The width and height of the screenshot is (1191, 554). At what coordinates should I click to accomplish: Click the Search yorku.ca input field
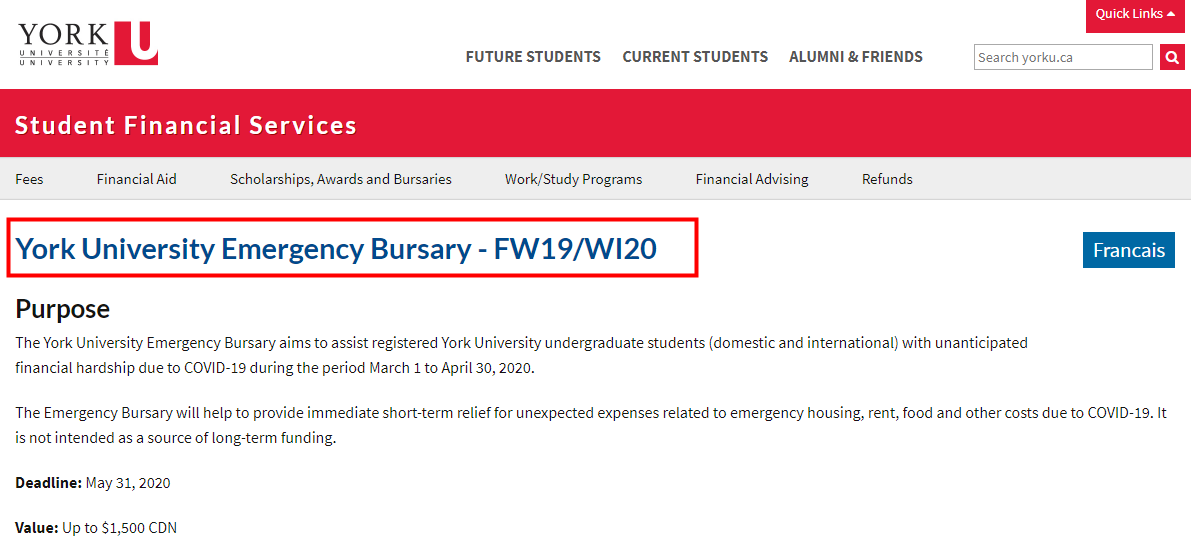point(1063,57)
